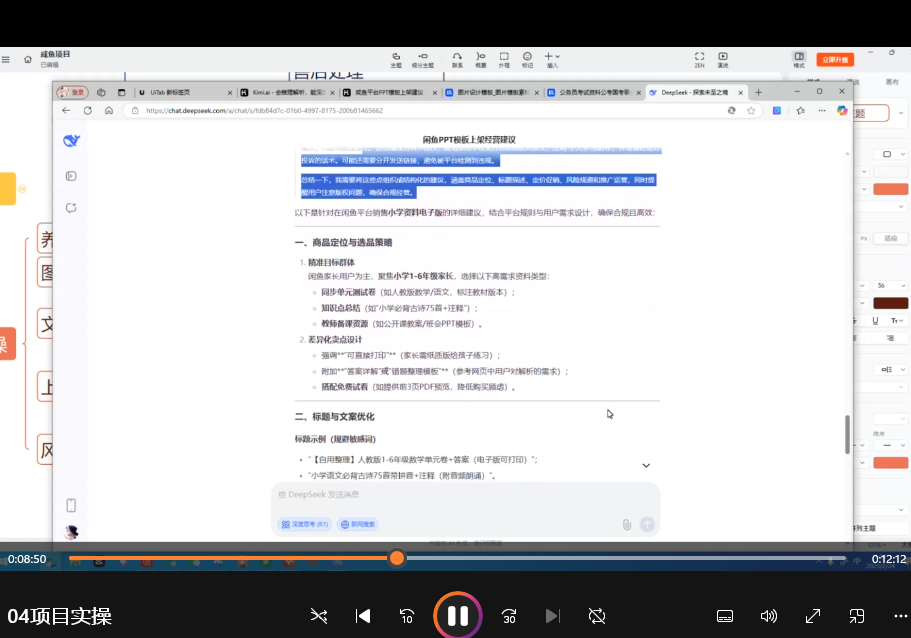Open browser tab actions menu icon
The image size is (911, 638).
click(121, 92)
